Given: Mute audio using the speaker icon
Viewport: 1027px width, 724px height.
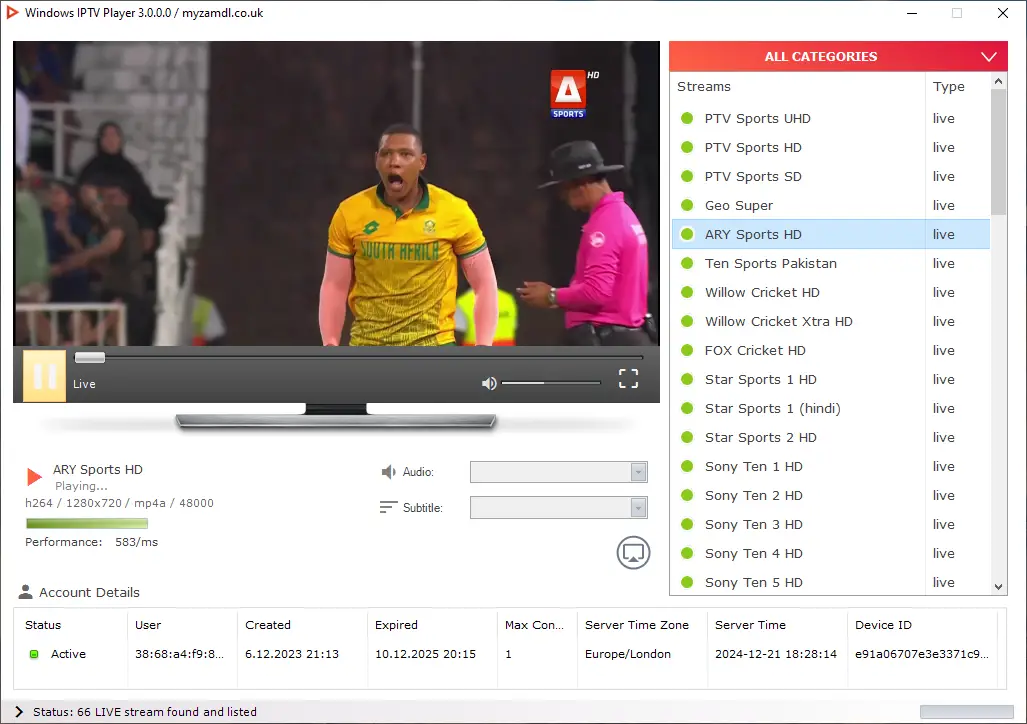Looking at the screenshot, I should point(489,383).
